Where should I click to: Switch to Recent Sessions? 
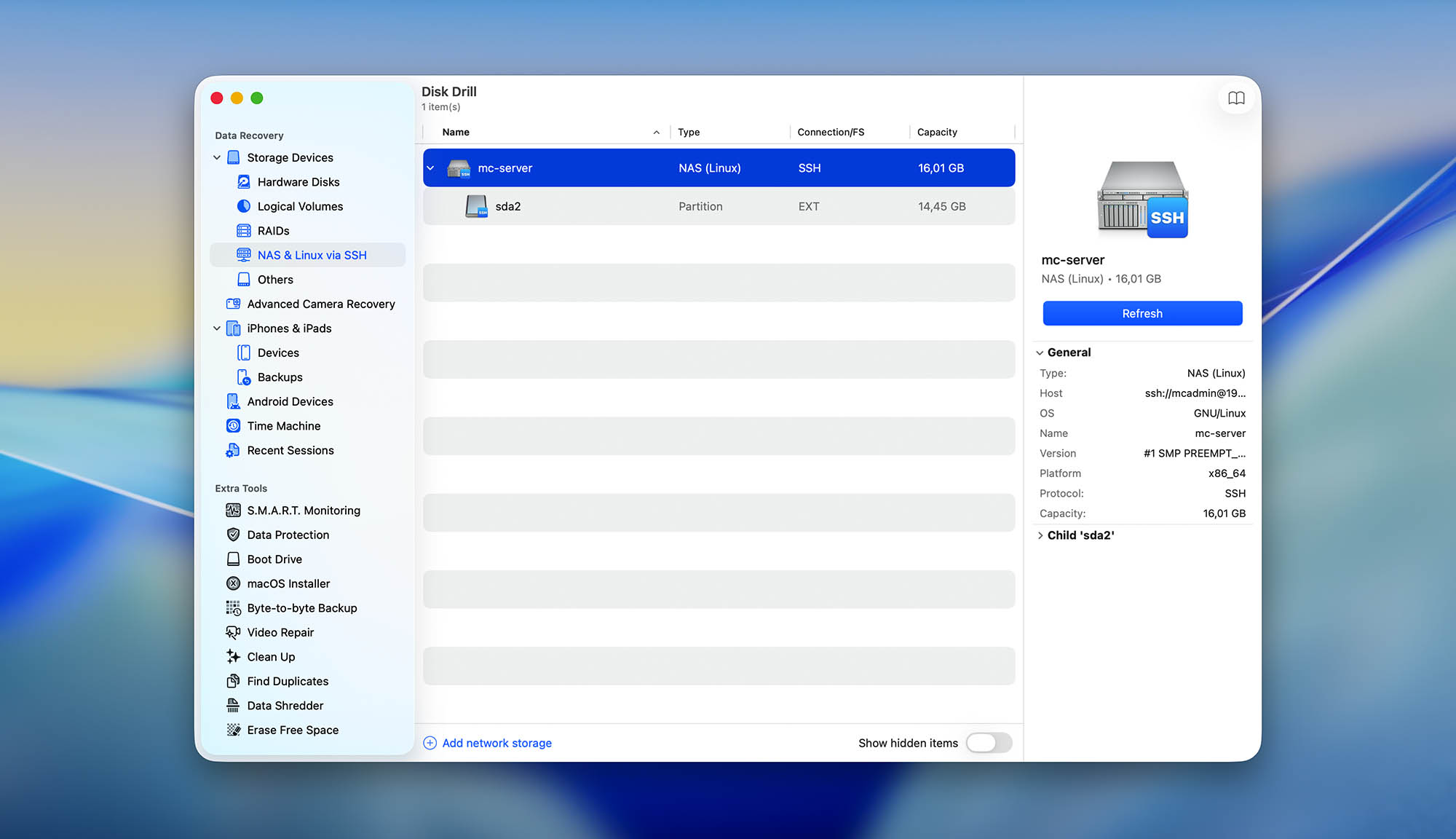coord(290,450)
